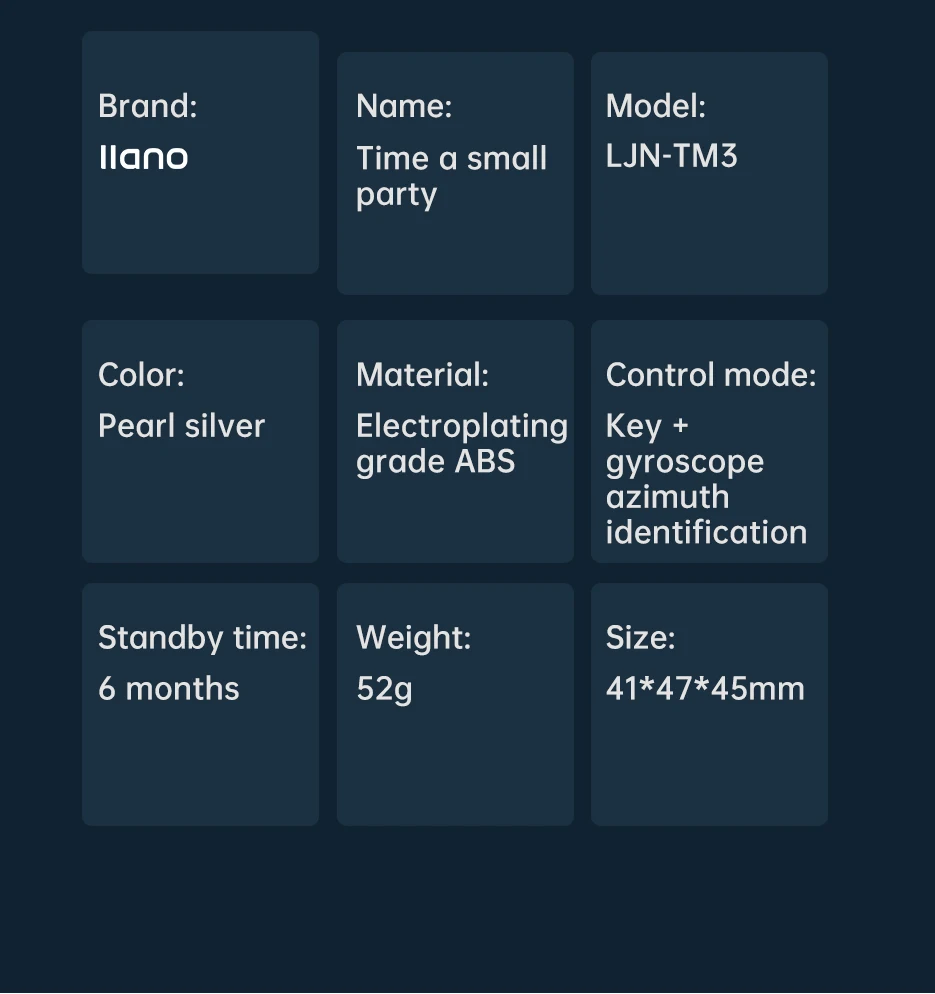
Task: Click the 'Key +' text
Action: click(647, 426)
